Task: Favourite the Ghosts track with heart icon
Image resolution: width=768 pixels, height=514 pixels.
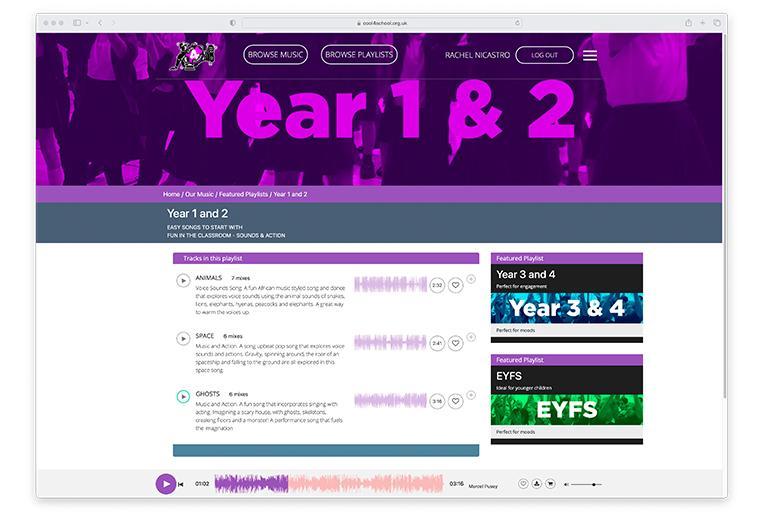Action: [456, 401]
